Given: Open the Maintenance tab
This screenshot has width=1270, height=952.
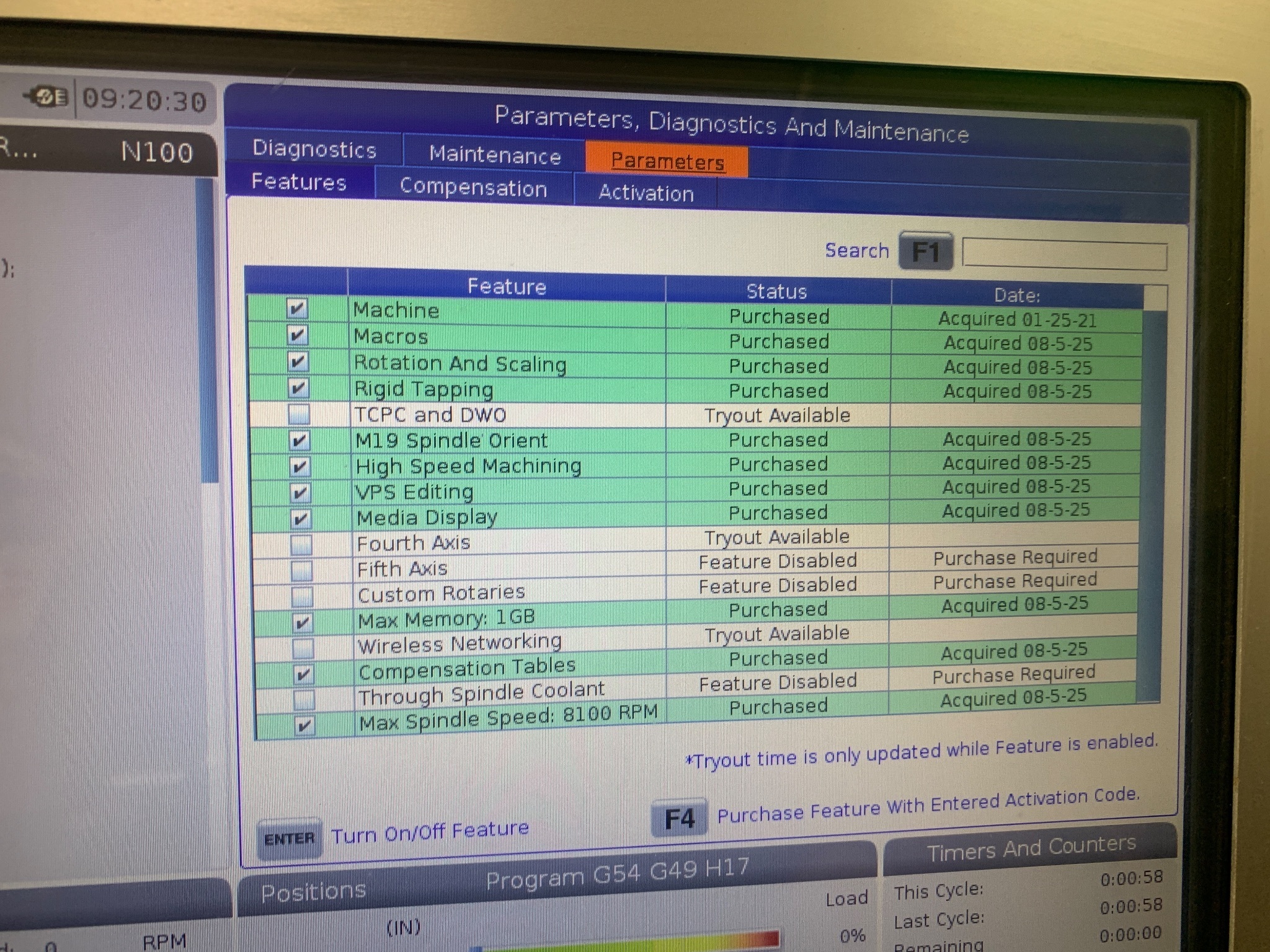Looking at the screenshot, I should click(x=494, y=155).
